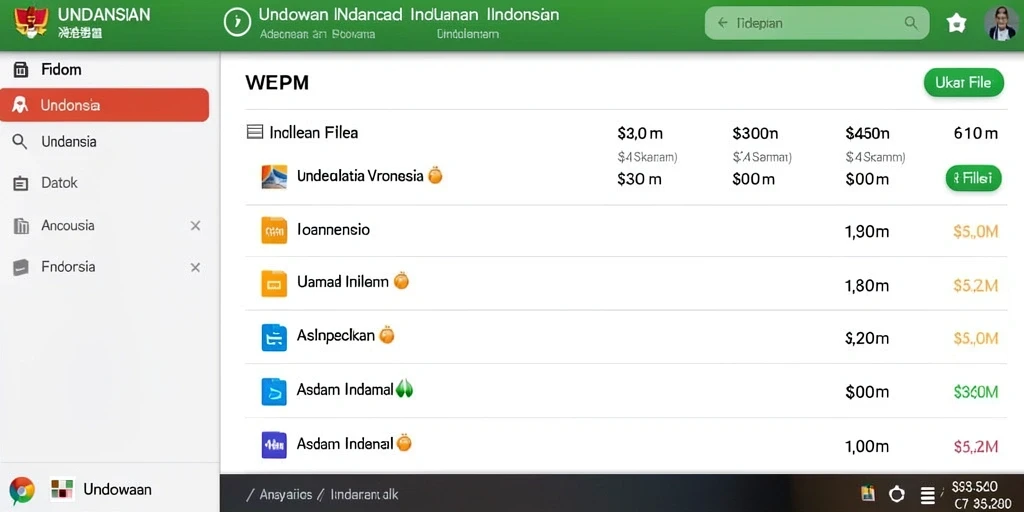
Task: Click the 1,90m value in Ioannensio row
Action: [x=867, y=231]
